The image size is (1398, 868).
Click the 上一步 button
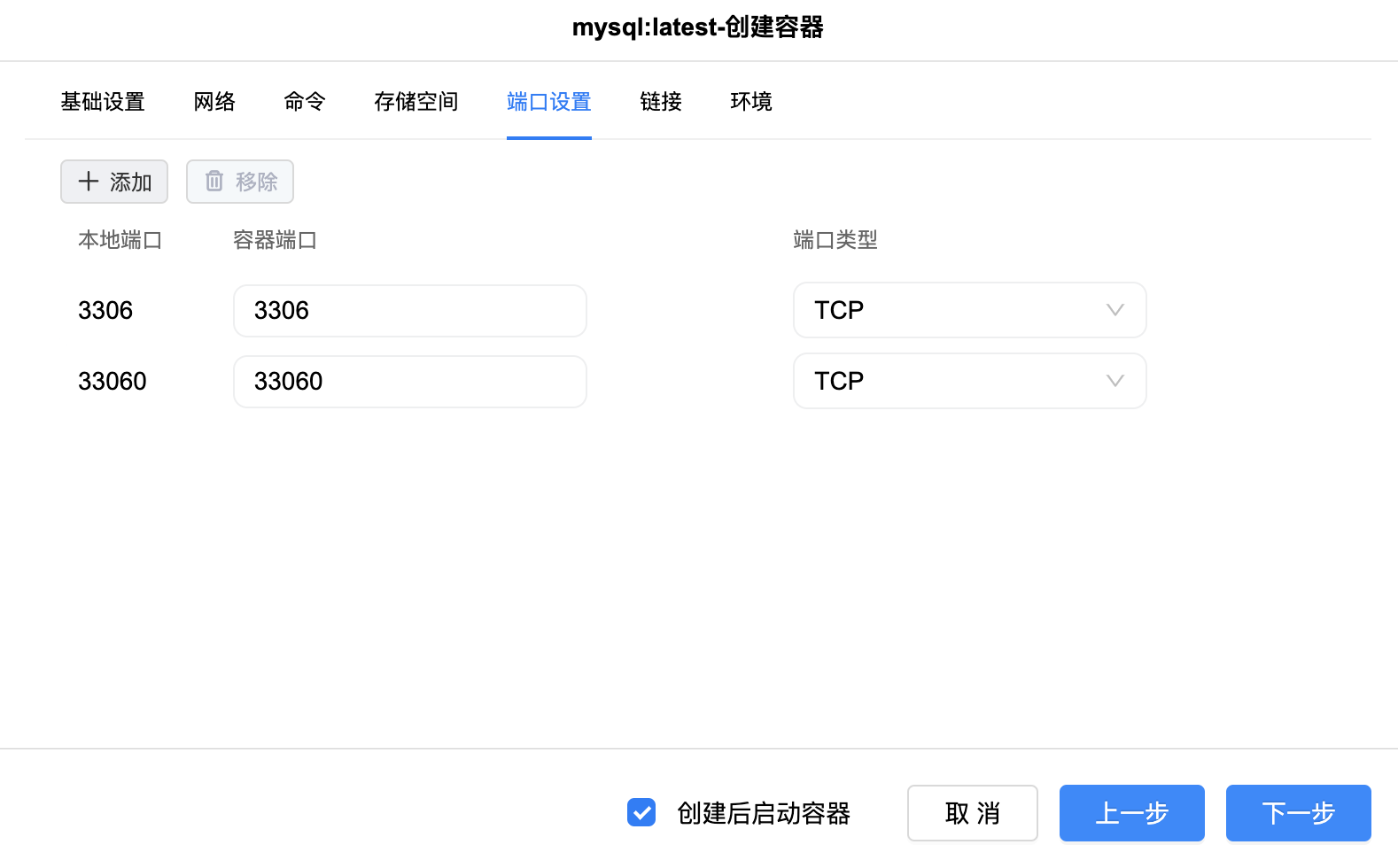pos(1131,813)
